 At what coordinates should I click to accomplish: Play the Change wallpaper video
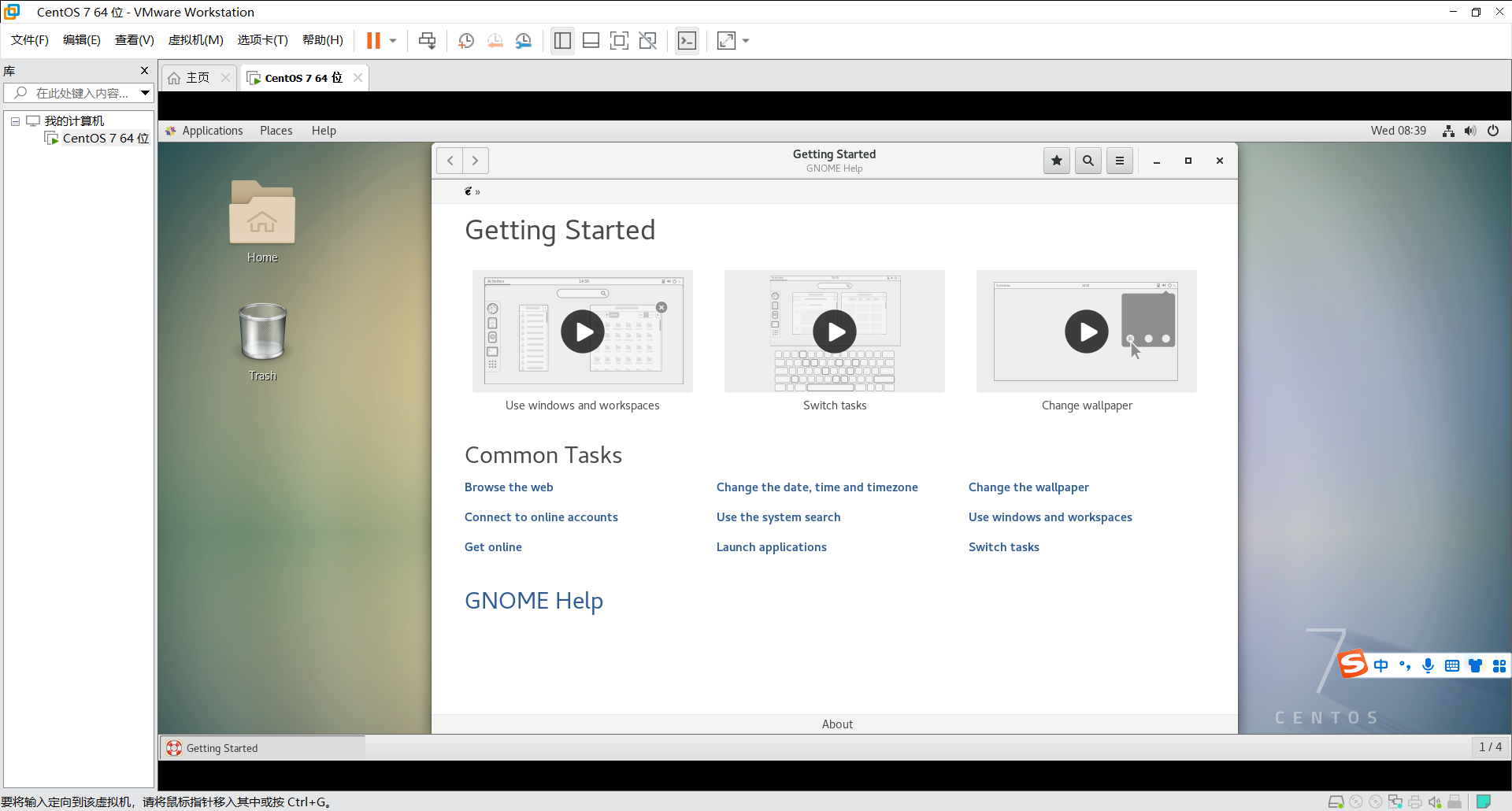coord(1087,331)
